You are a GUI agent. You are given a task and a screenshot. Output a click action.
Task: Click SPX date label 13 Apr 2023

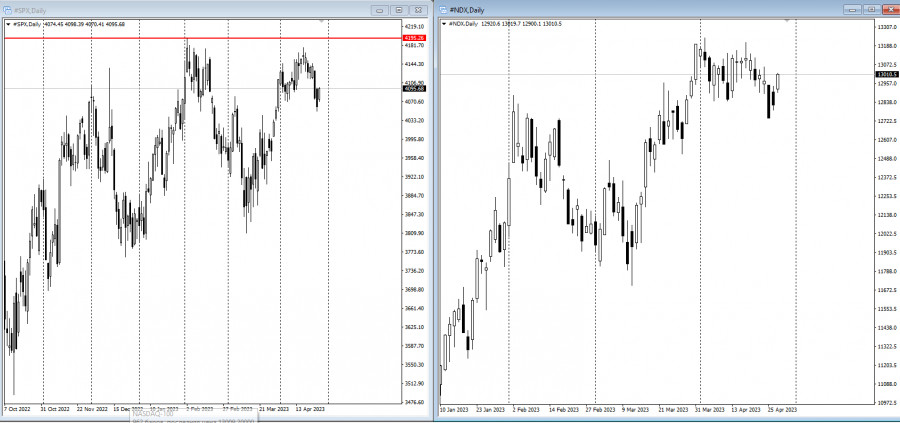[309, 410]
